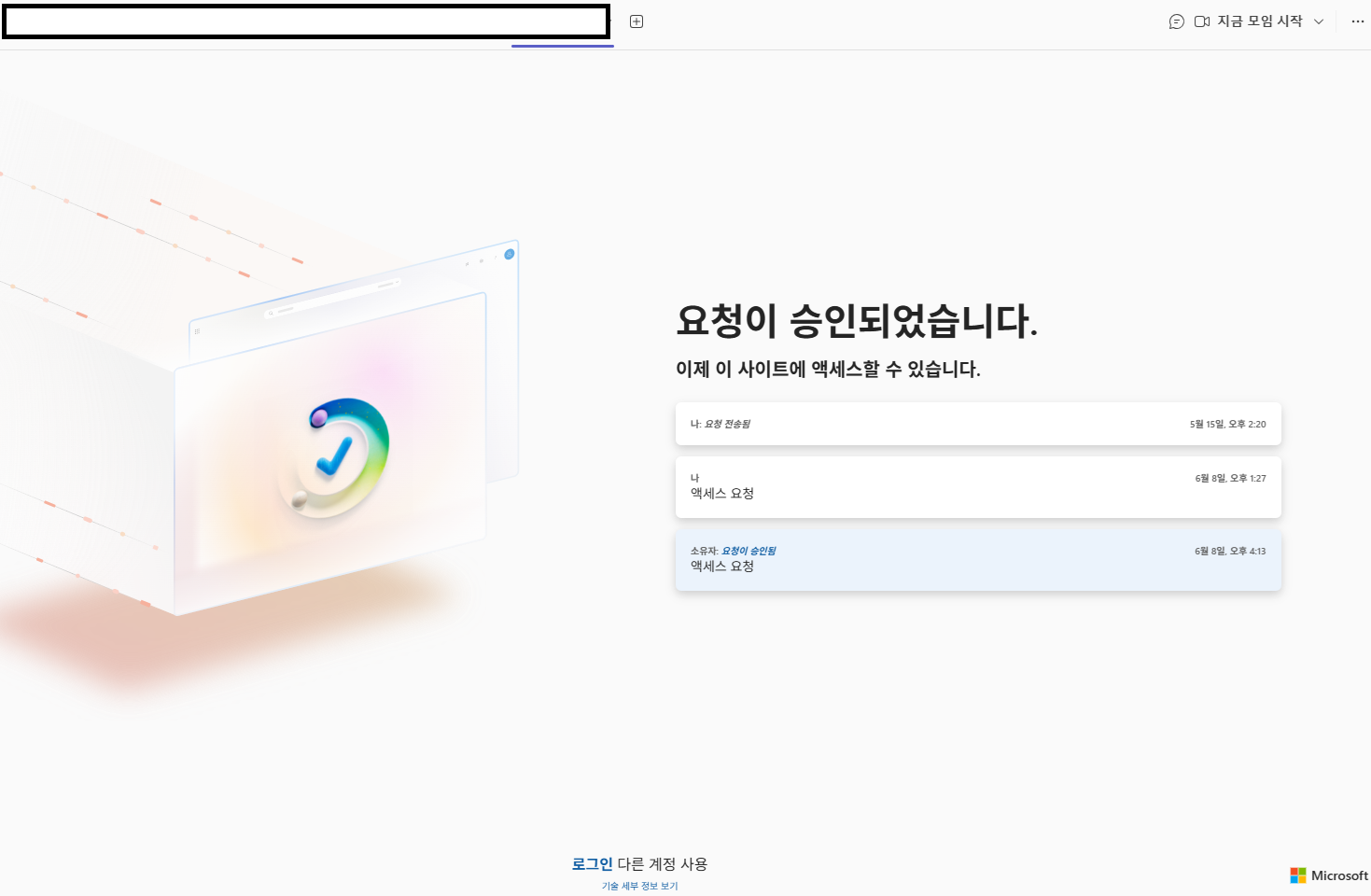Click the 6월 8일, 오후 4:13 timestamp
Viewport: 1371px width, 896px height.
1230,551
